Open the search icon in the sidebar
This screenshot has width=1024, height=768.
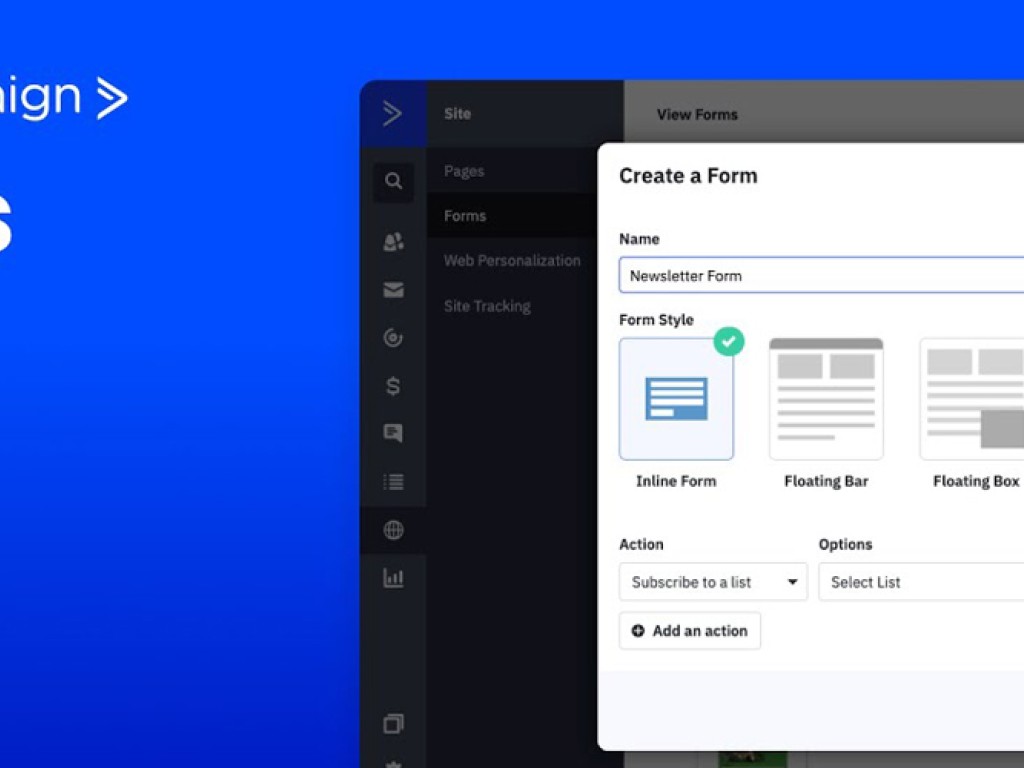(393, 181)
